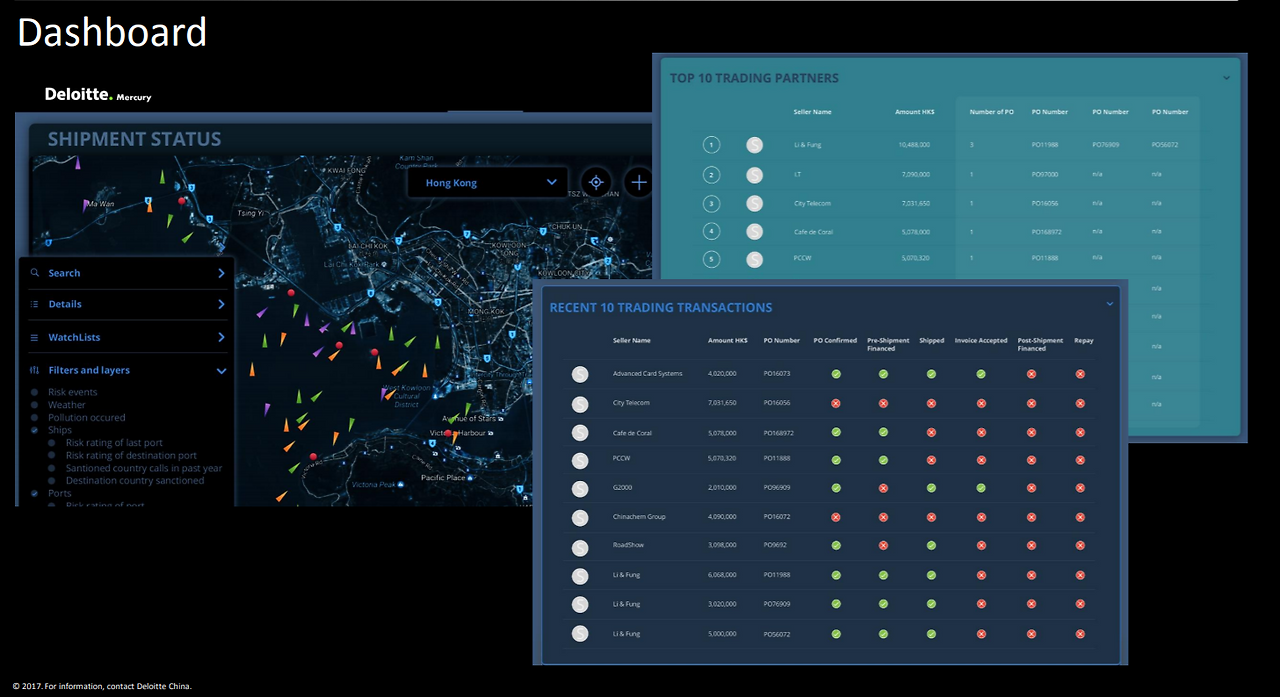Click the zoom-in plus icon on map

click(638, 182)
